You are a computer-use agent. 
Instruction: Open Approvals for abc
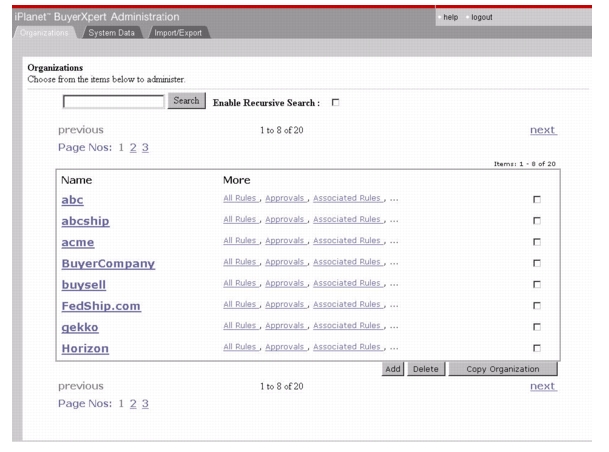285,198
